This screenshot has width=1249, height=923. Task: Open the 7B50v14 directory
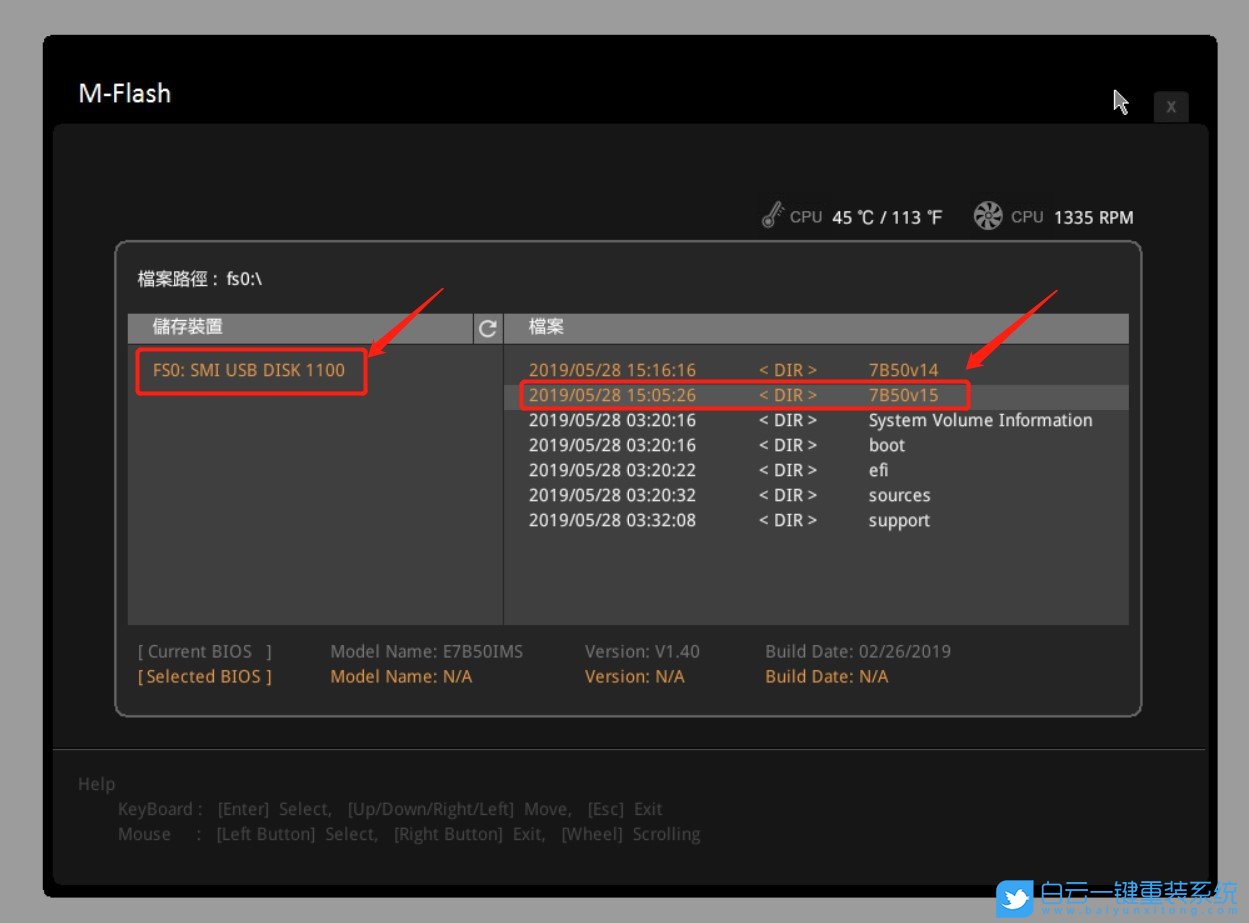[x=903, y=371]
